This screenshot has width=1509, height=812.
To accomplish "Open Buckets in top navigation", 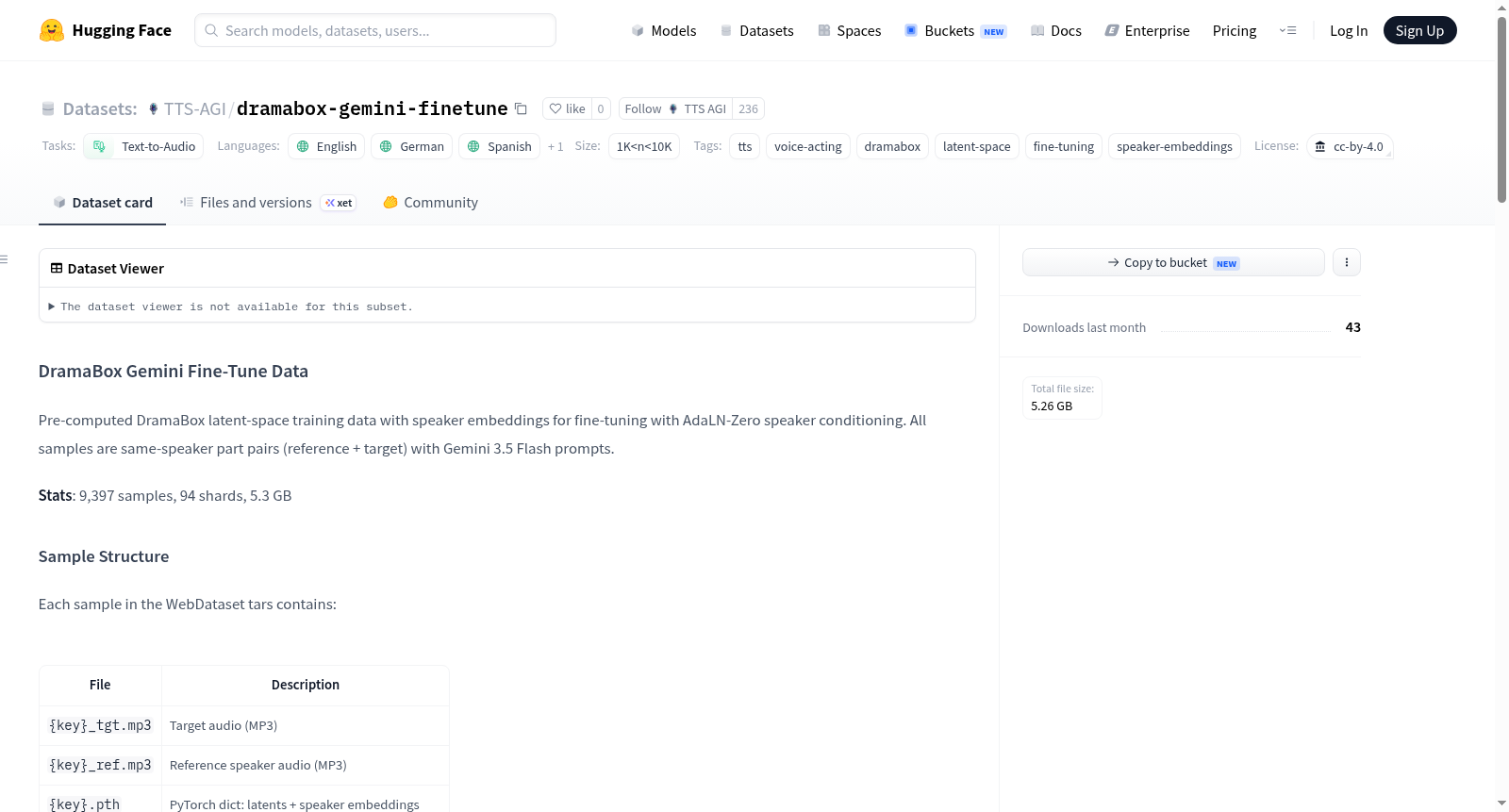I will (x=955, y=30).
